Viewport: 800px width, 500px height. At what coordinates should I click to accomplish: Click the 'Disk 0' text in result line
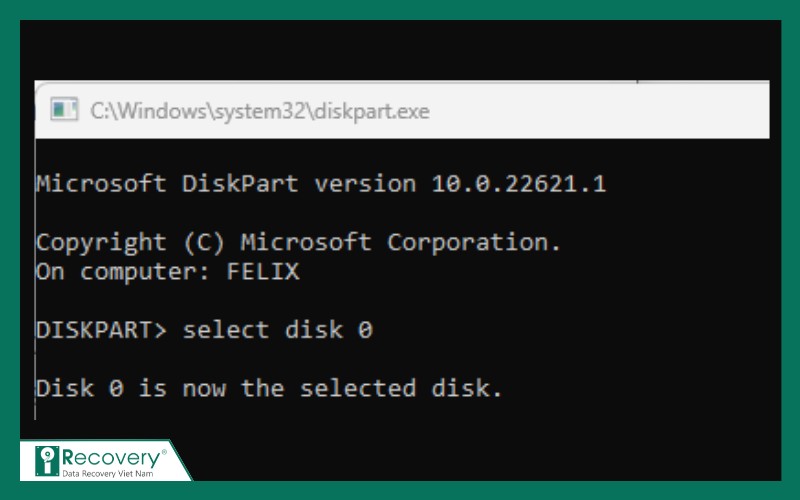[80, 388]
